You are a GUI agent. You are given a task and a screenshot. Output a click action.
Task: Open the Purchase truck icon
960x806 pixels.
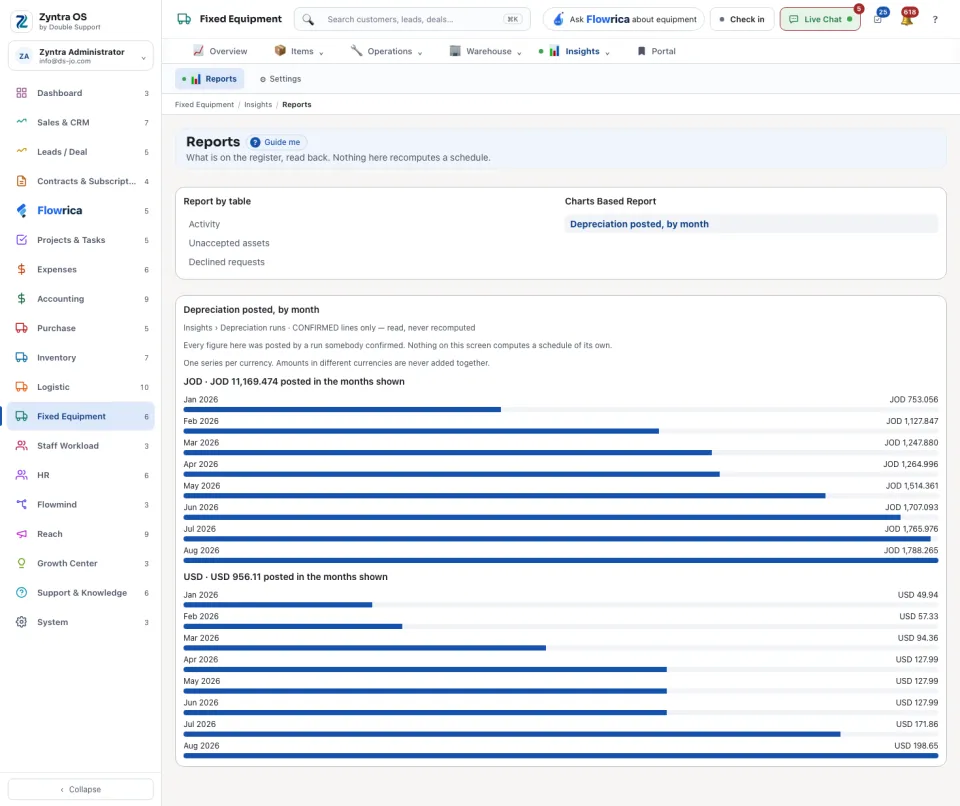coord(21,328)
